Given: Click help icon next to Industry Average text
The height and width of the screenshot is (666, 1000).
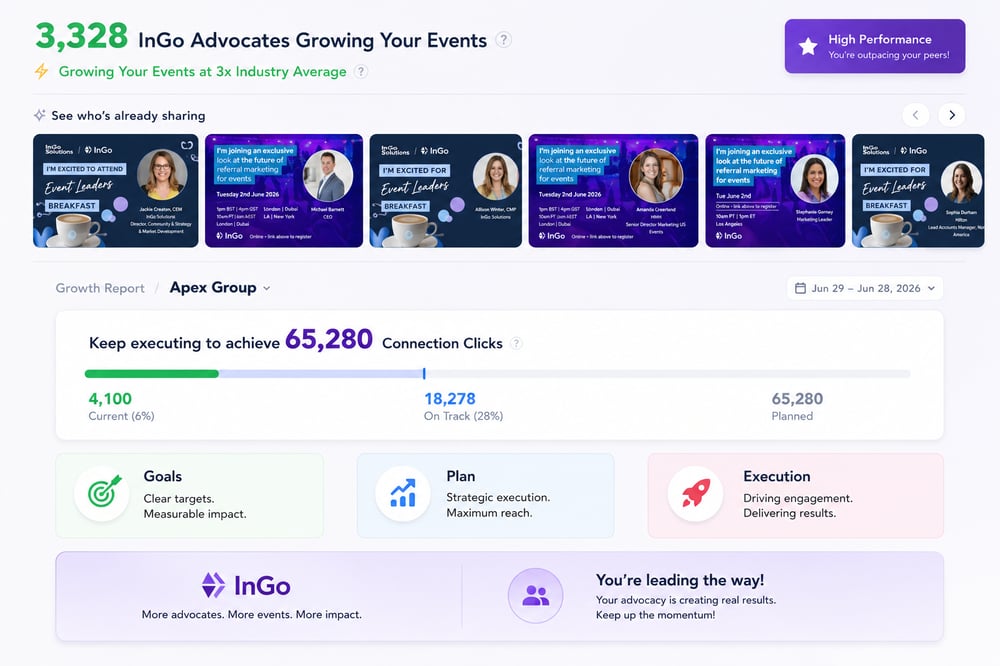Looking at the screenshot, I should pyautogui.click(x=360, y=71).
